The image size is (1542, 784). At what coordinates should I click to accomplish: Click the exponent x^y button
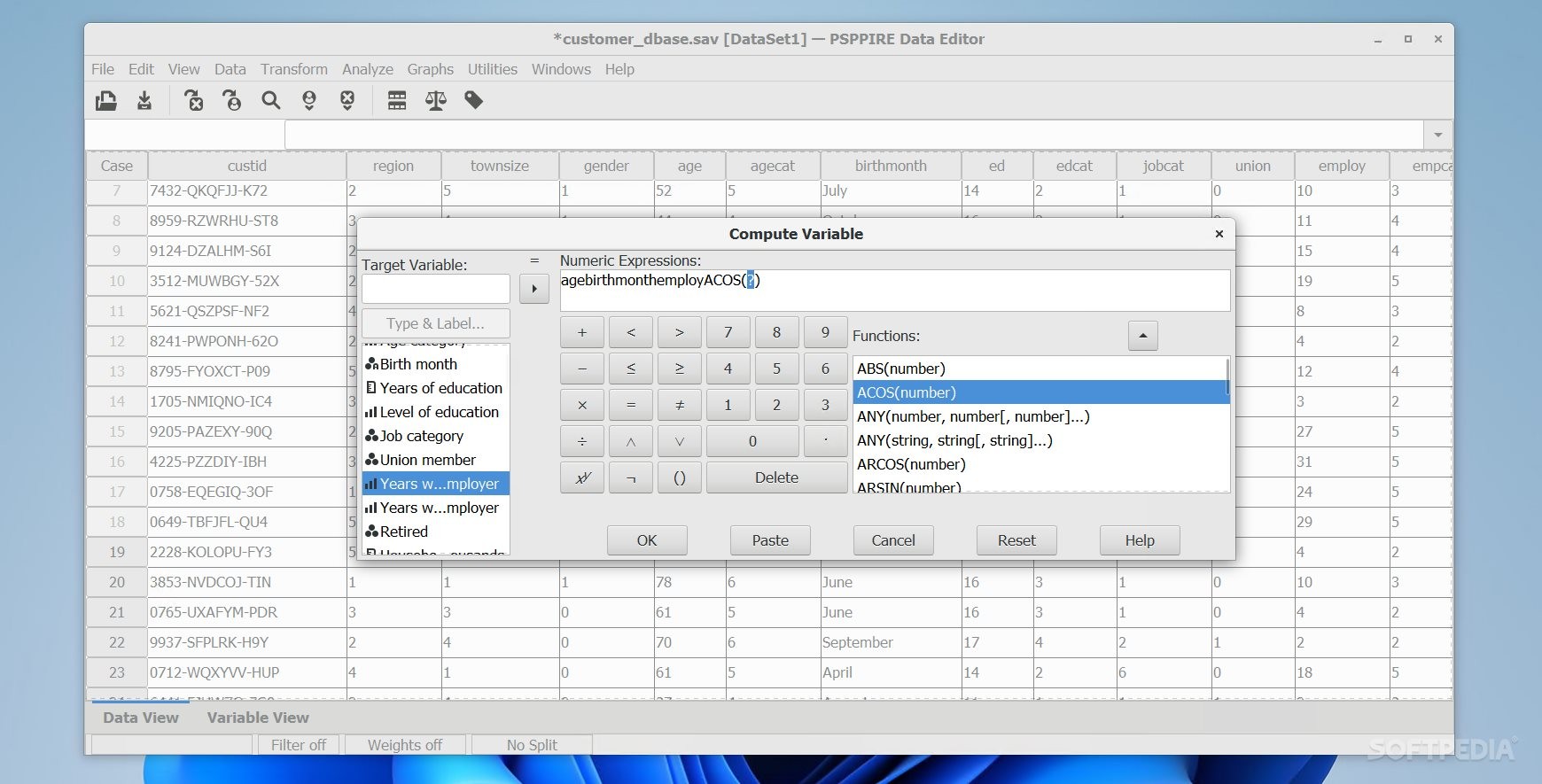click(x=582, y=477)
